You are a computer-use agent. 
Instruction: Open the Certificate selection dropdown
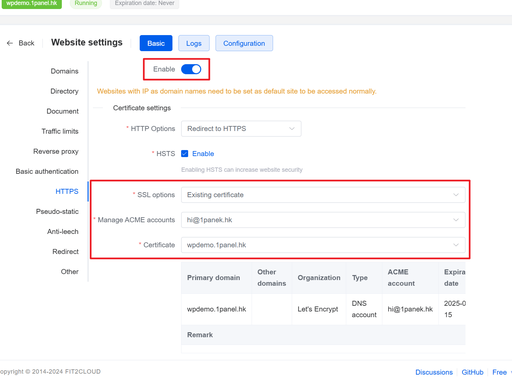323,245
